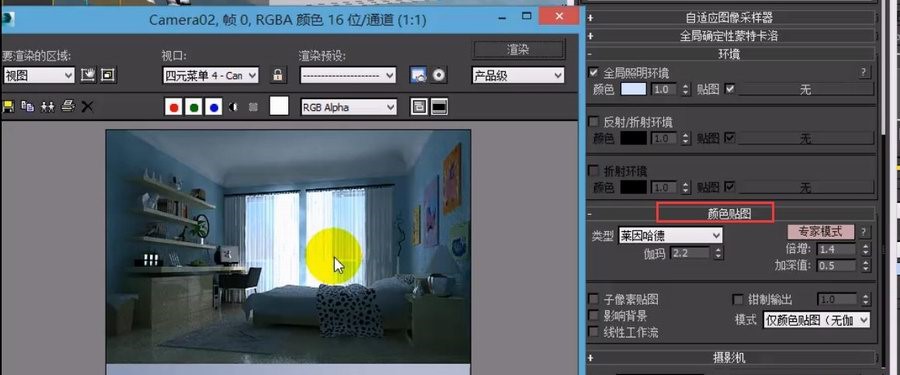
Task: Open the render setup dialog icon
Action: tap(418, 75)
